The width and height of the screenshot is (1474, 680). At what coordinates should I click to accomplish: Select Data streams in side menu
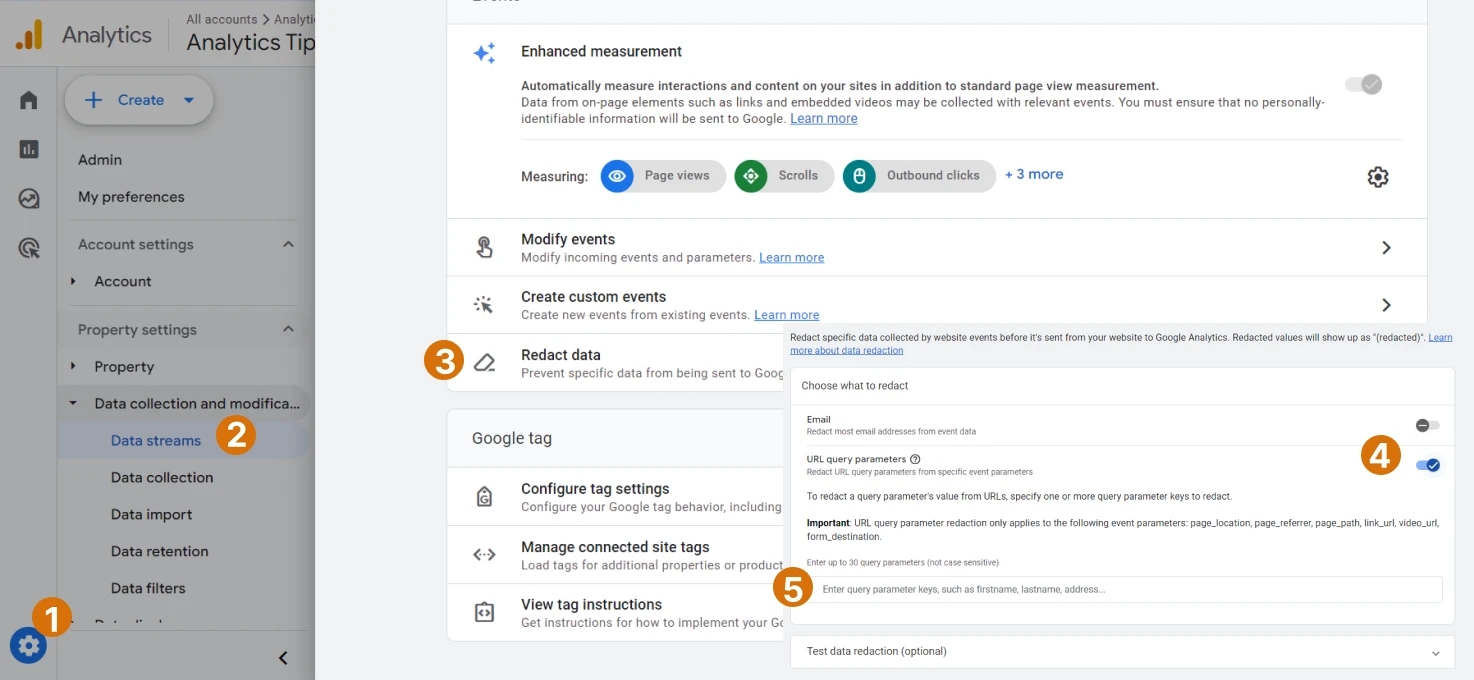click(x=156, y=441)
